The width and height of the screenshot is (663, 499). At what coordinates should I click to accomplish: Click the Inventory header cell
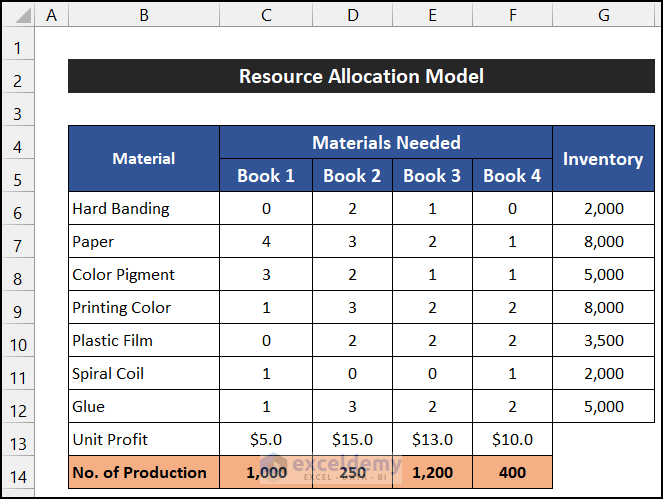604,159
